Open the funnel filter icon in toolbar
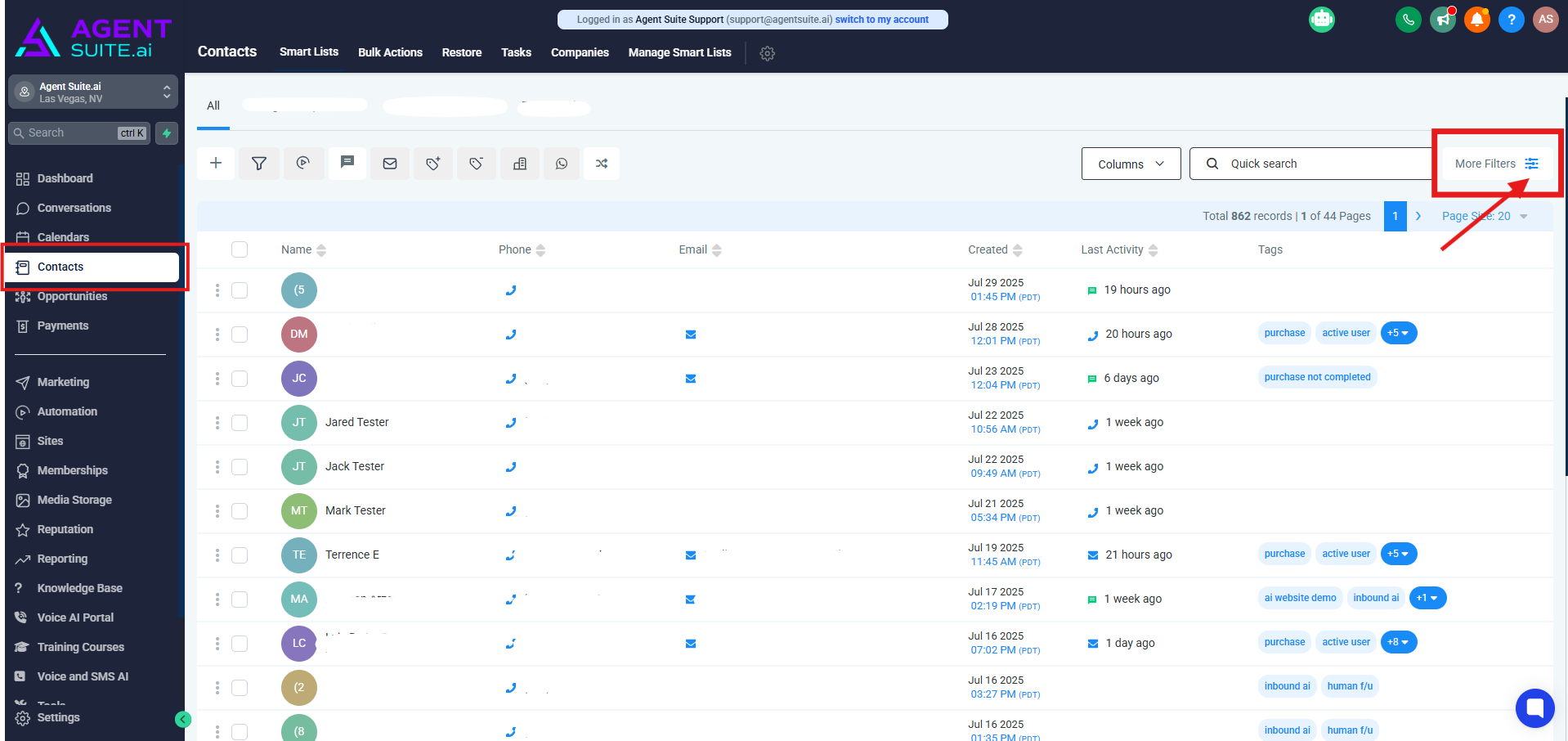The height and width of the screenshot is (741, 1568). point(259,164)
